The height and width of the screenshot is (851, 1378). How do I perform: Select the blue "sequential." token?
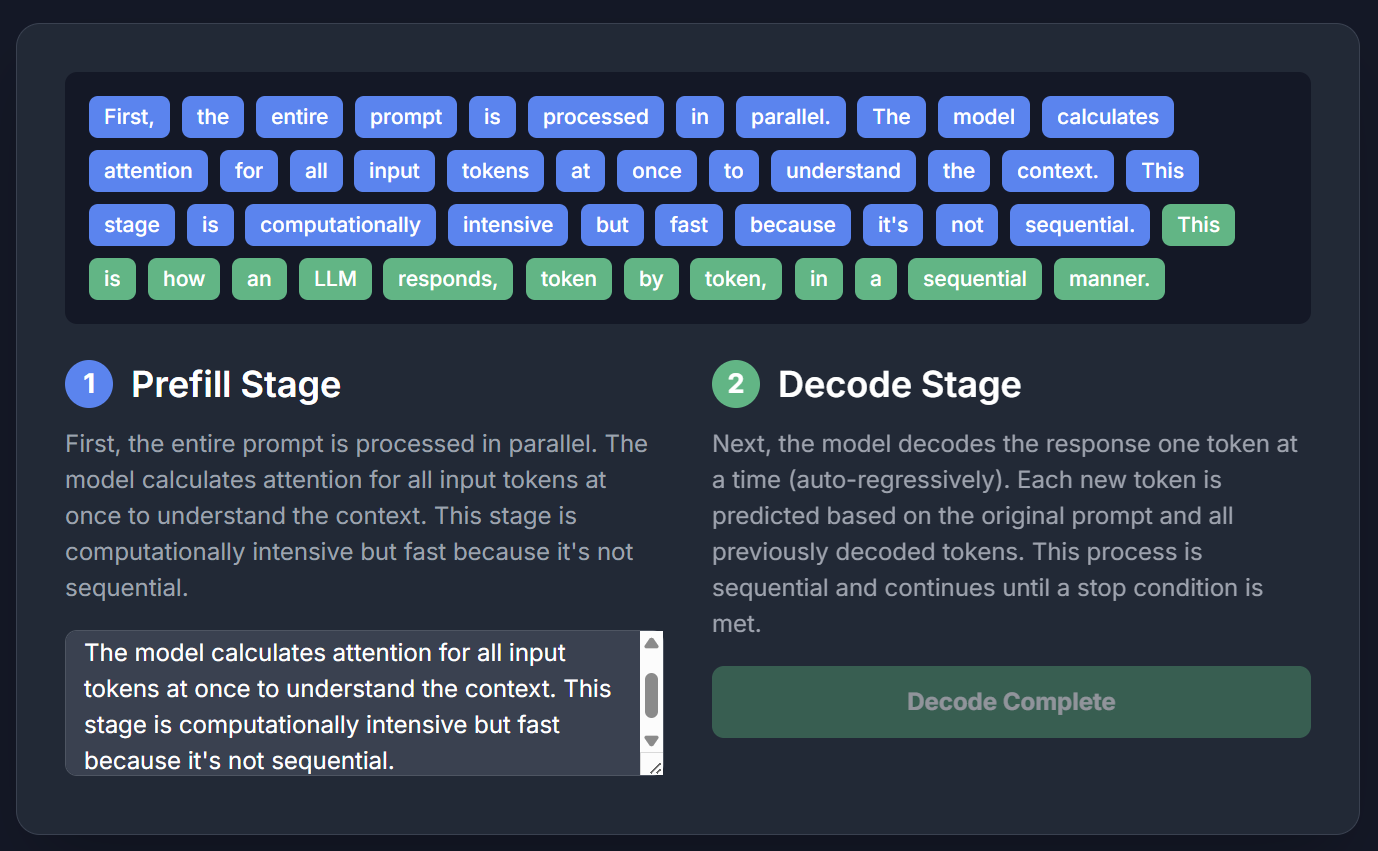coord(1079,225)
